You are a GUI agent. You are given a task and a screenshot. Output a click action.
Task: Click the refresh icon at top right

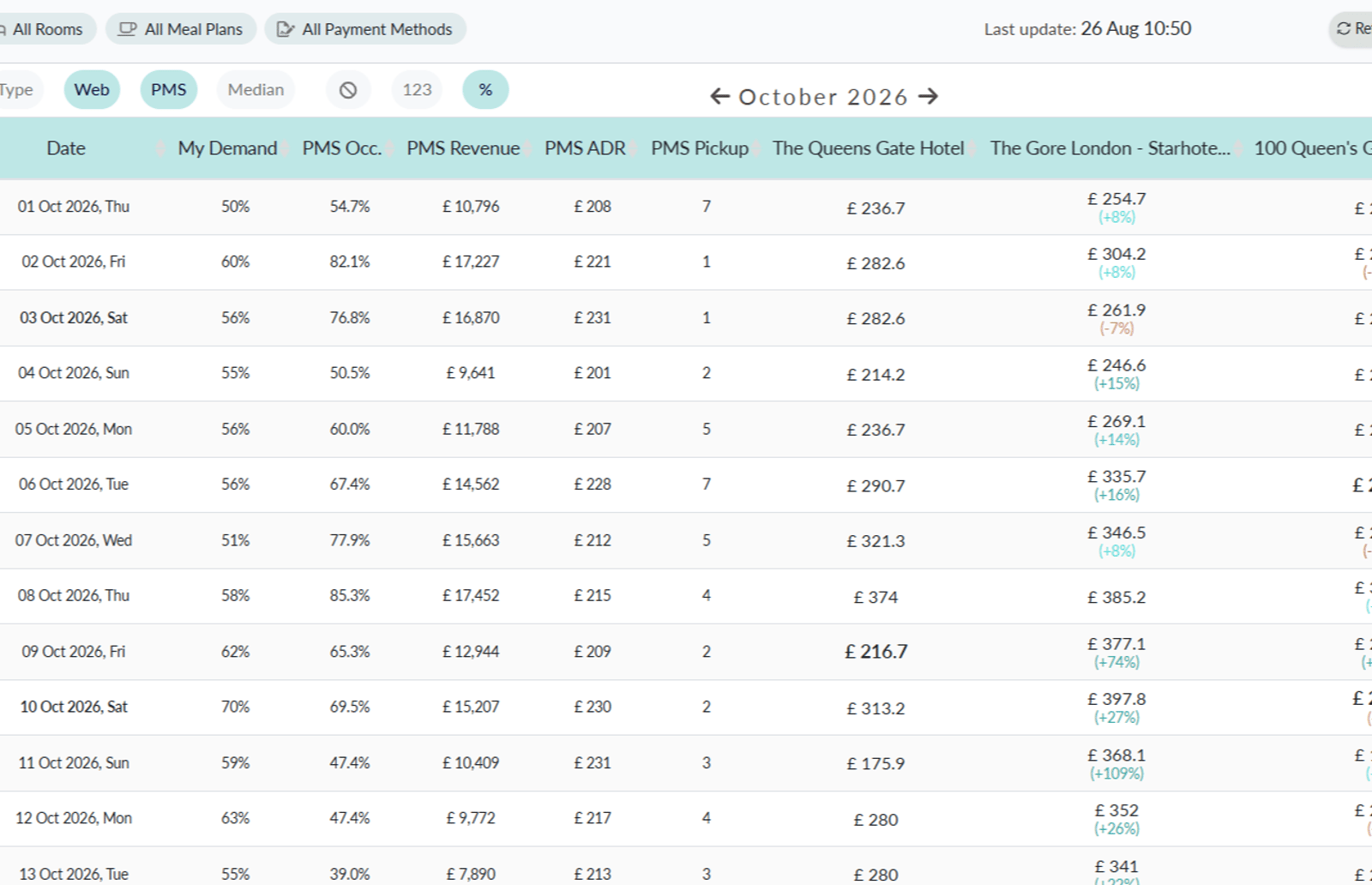coord(1344,29)
